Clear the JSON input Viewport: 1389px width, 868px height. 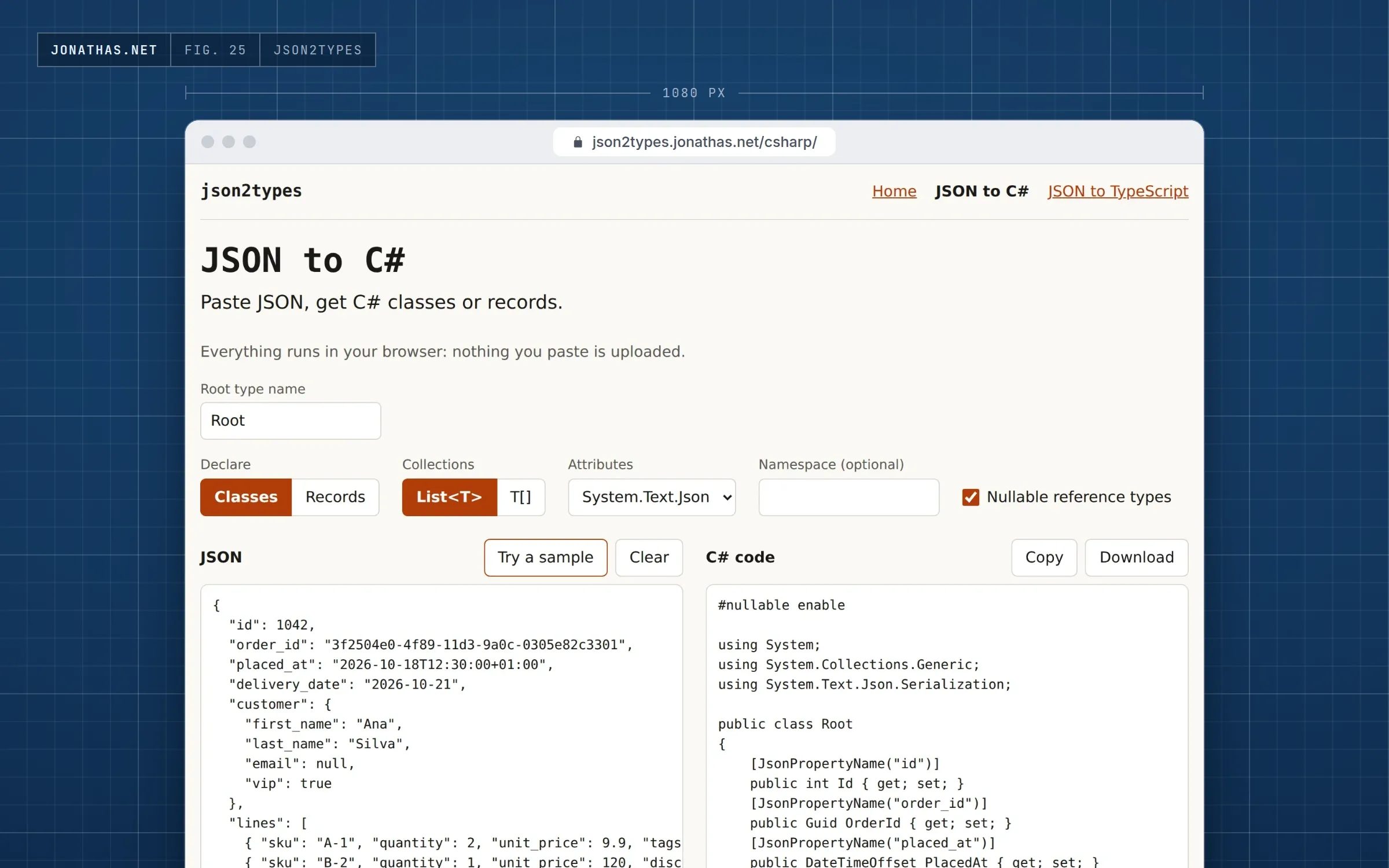(649, 557)
